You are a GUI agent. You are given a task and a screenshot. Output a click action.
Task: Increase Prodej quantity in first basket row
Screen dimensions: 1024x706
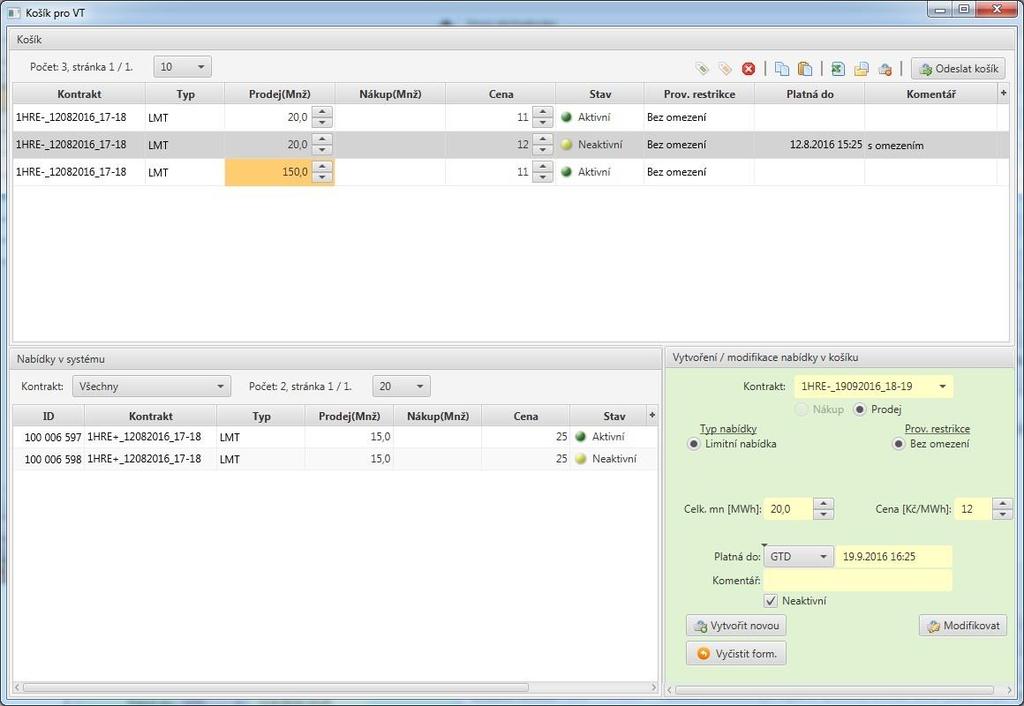(322, 112)
